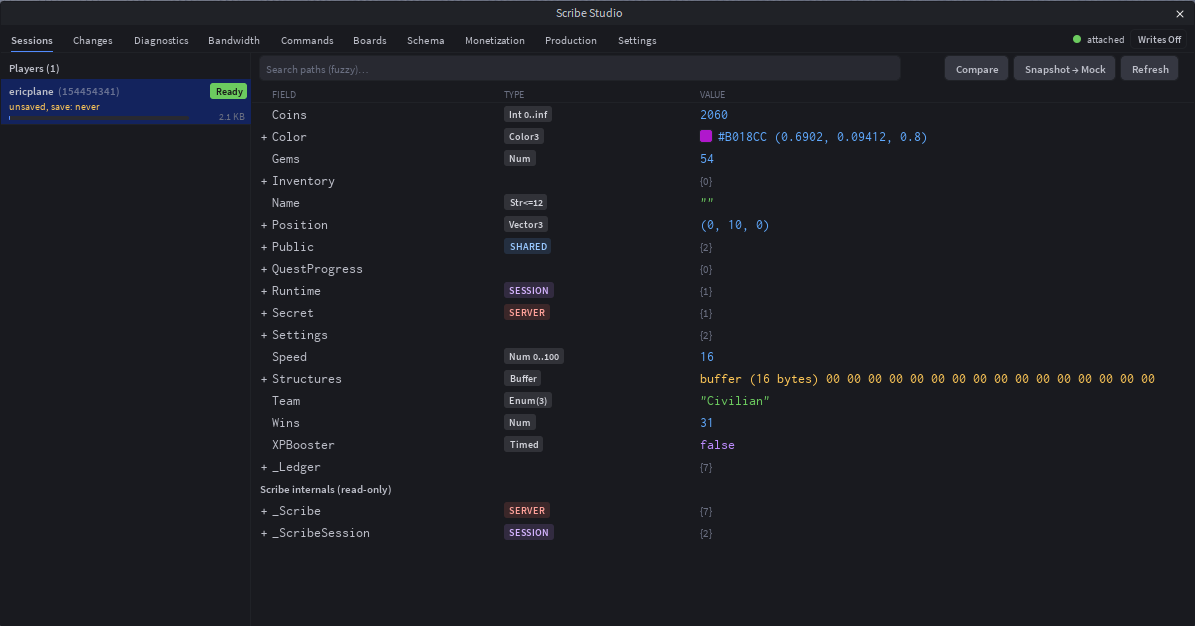Click the SESSION badge on Runtime
Image resolution: width=1195 pixels, height=626 pixels.
(528, 291)
